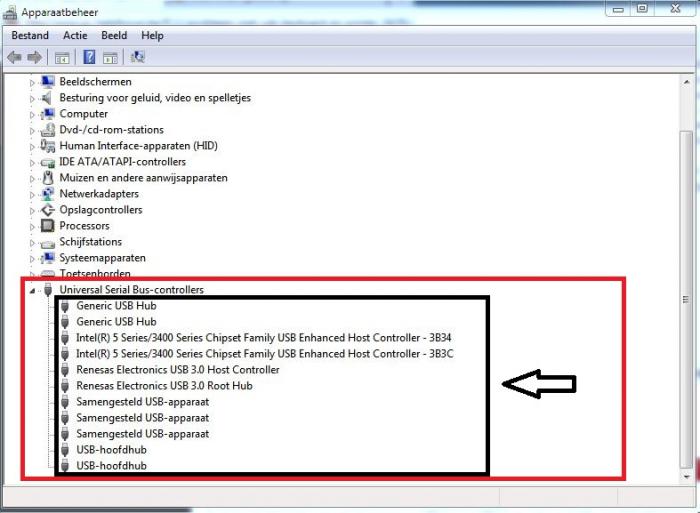The width and height of the screenshot is (700, 513).
Task: Expand Muizen en andere aanwijsapparaten node
Action: point(32,179)
